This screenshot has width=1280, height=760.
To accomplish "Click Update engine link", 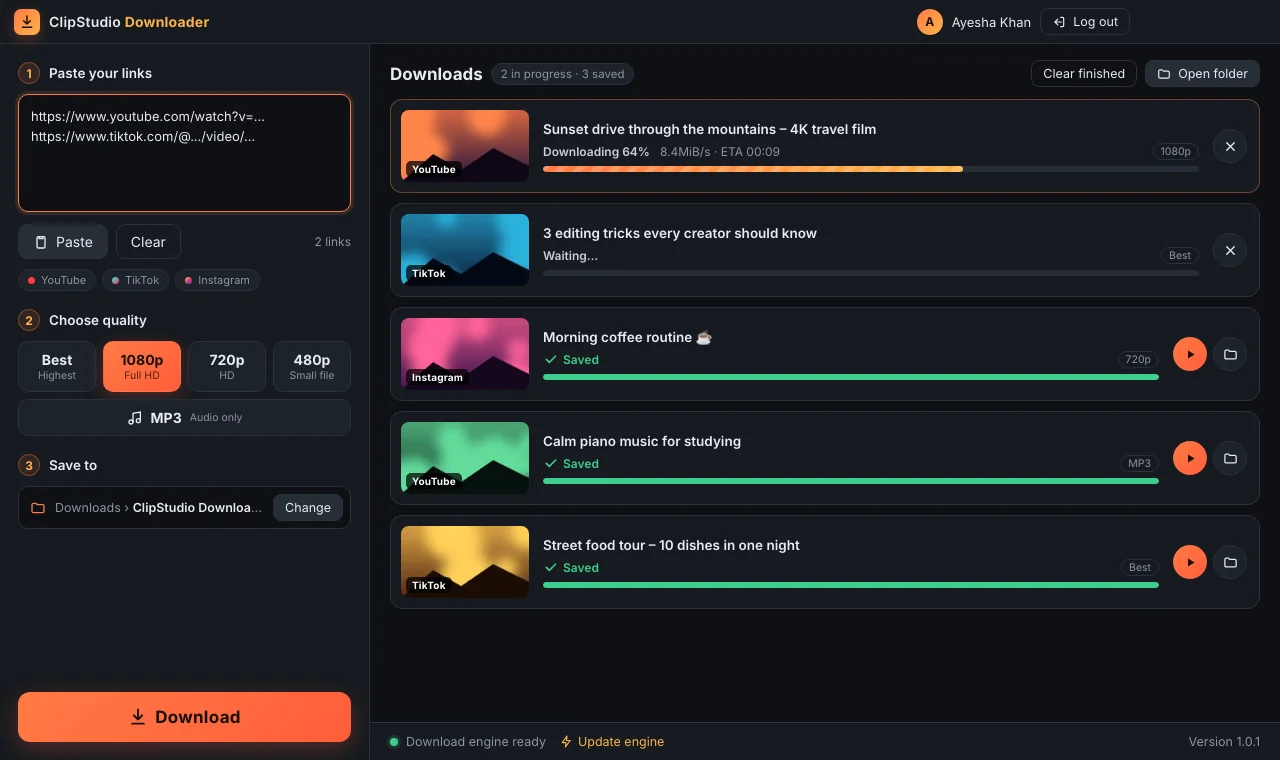I will point(612,742).
